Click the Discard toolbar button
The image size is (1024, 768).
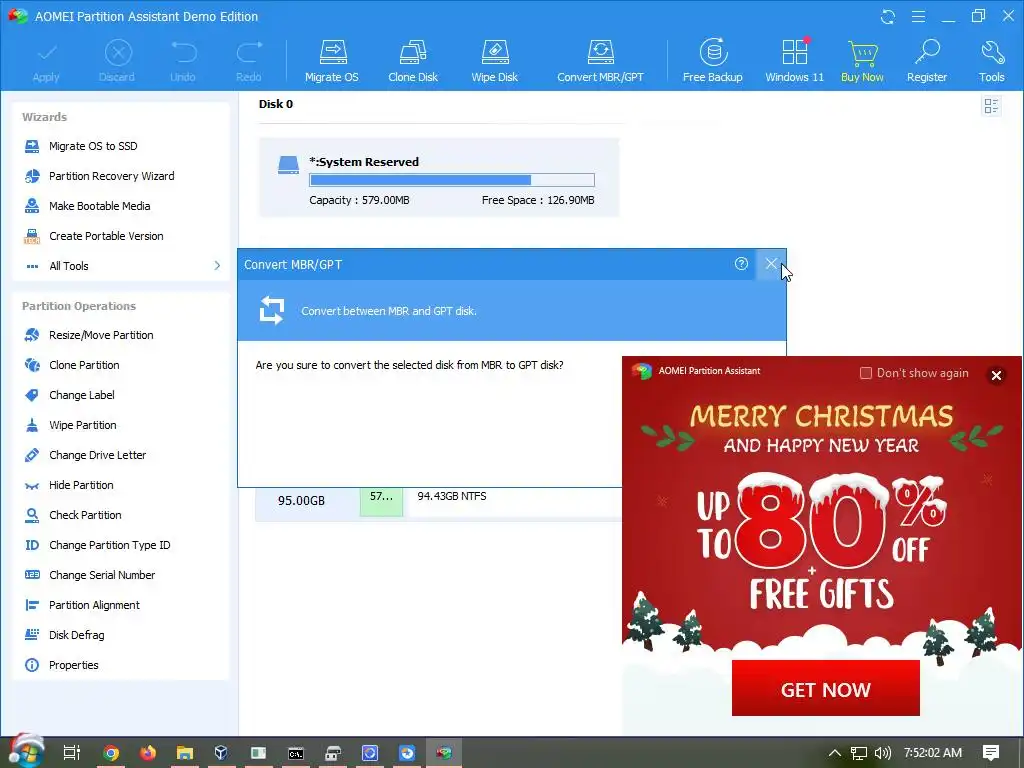[x=117, y=61]
